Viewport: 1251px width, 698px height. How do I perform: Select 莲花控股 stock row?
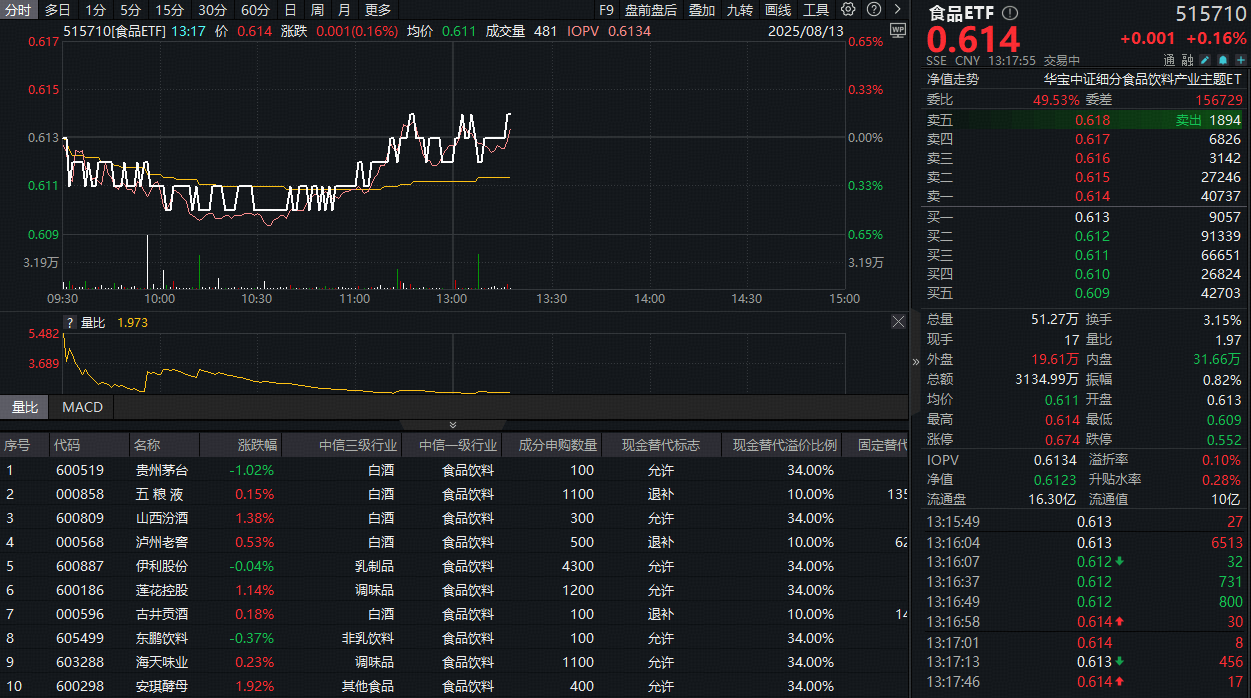455,590
